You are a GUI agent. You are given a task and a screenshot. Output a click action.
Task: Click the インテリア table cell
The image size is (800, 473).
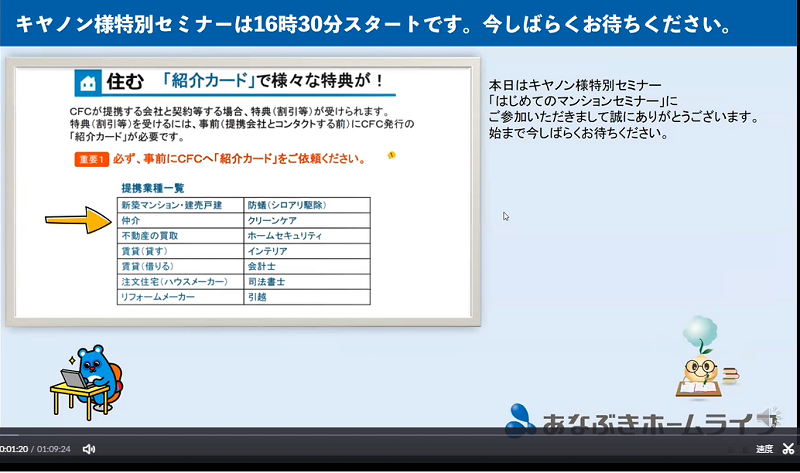(x=307, y=251)
